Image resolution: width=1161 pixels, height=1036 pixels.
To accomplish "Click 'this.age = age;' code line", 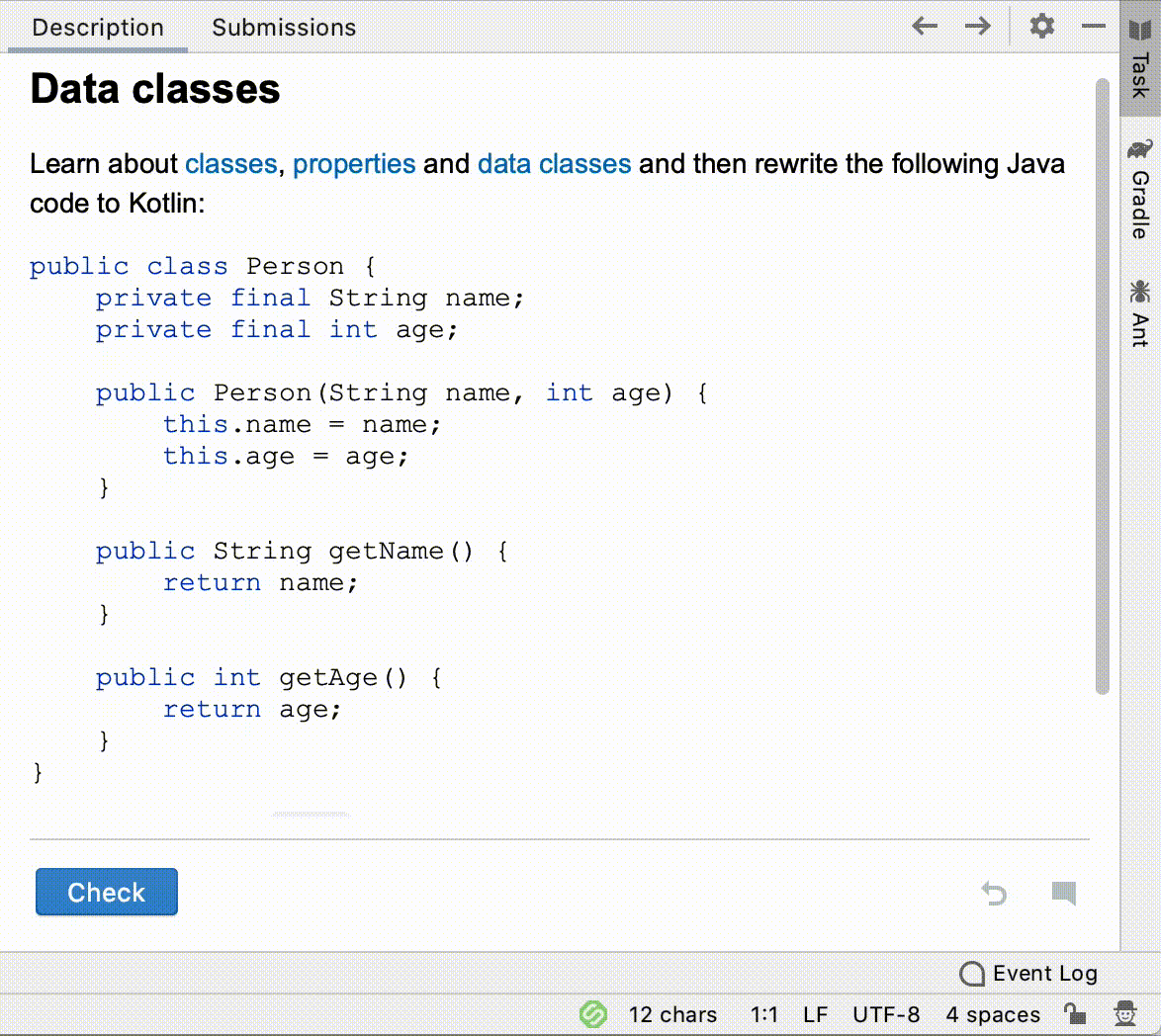I will [285, 457].
